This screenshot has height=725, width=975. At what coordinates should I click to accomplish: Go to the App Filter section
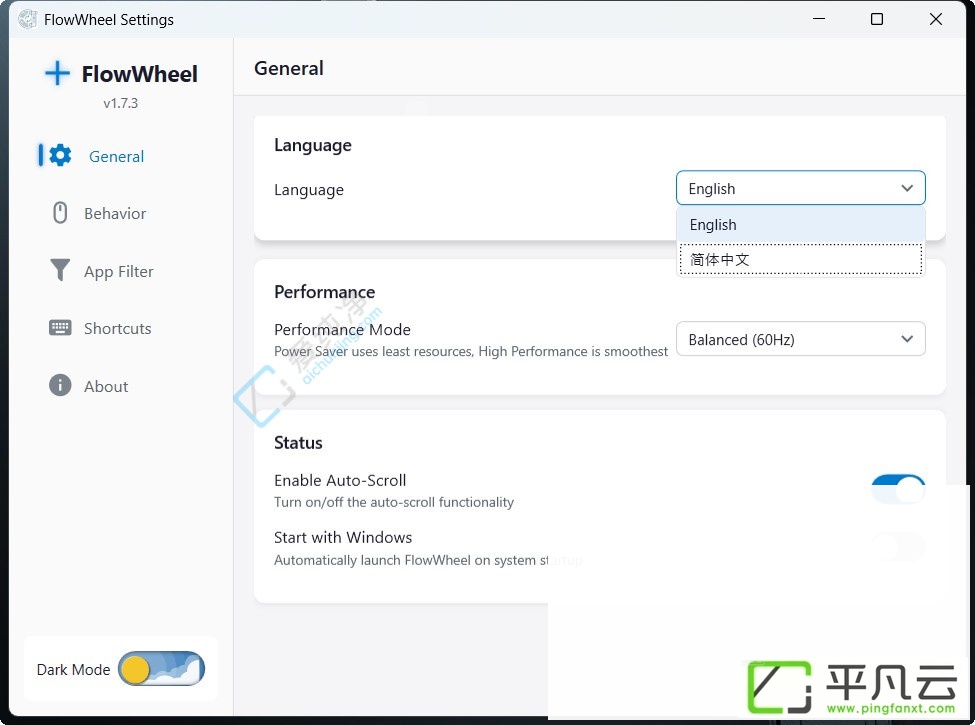click(x=118, y=271)
